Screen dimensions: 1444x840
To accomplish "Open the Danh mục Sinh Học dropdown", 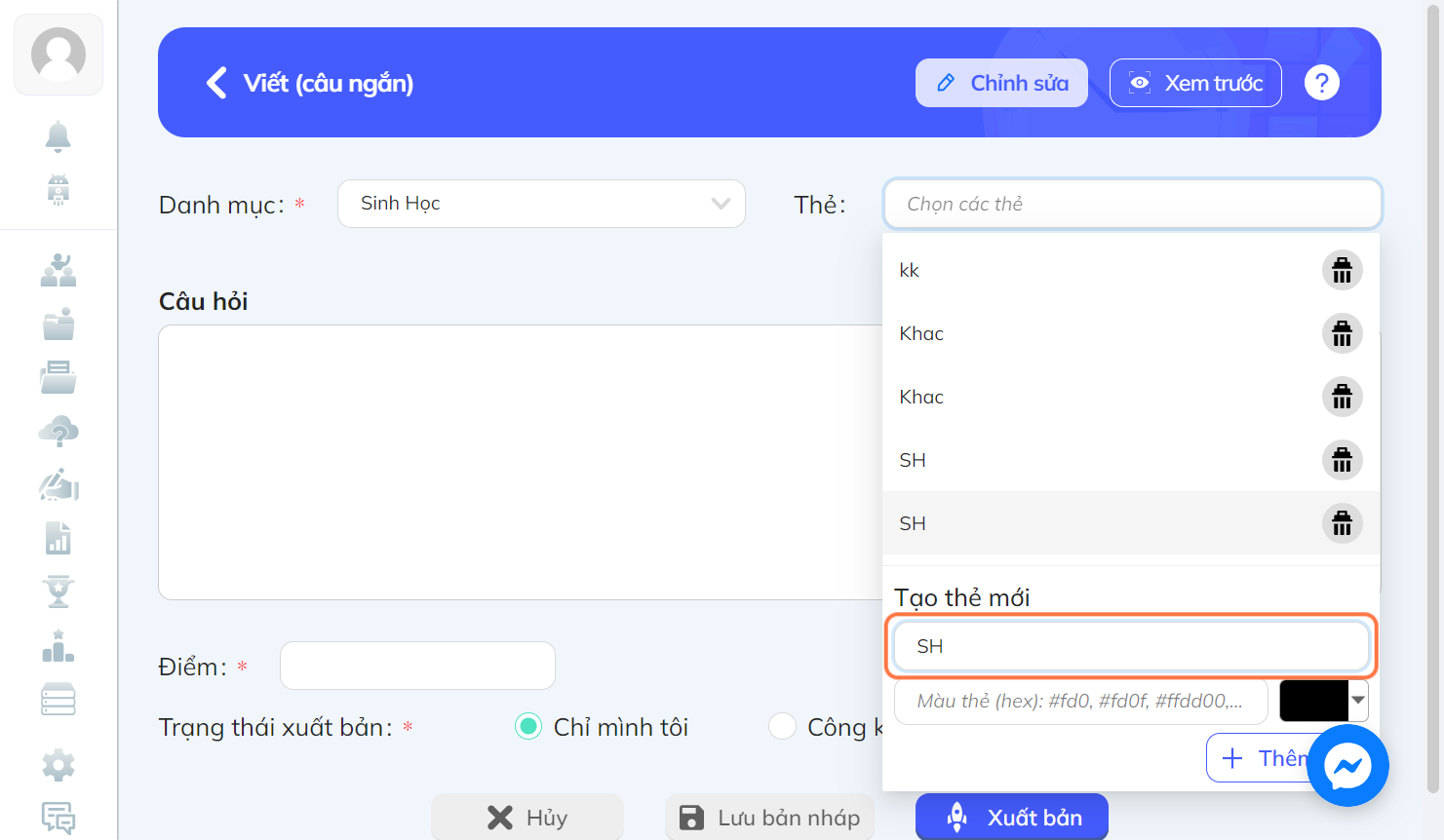I will (541, 204).
